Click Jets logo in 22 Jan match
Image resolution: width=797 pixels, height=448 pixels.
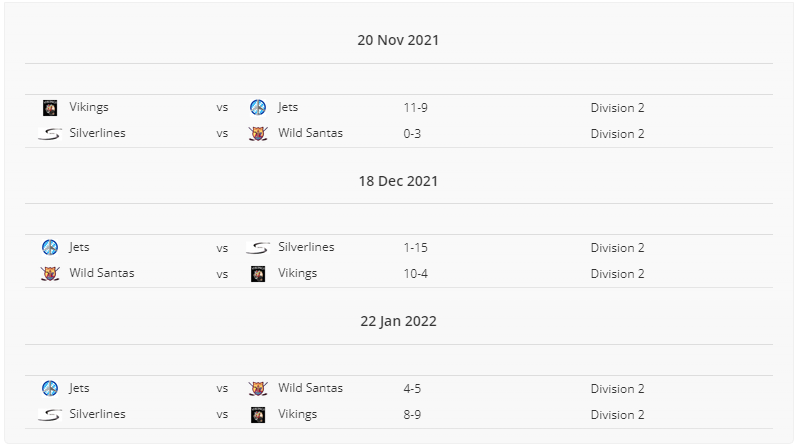click(x=50, y=389)
